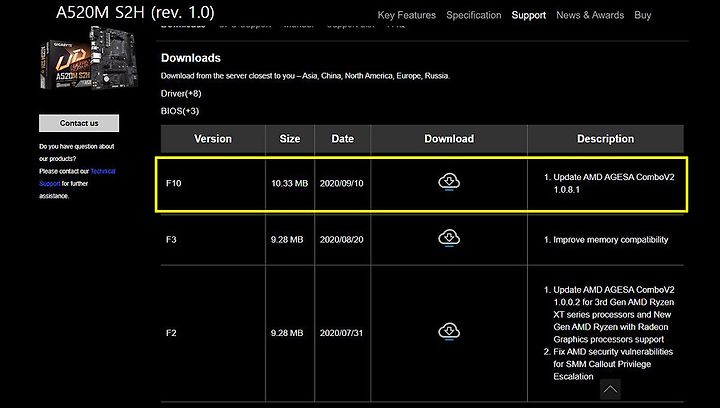
Task: Expand the Driver(+8) section
Action: click(x=181, y=94)
